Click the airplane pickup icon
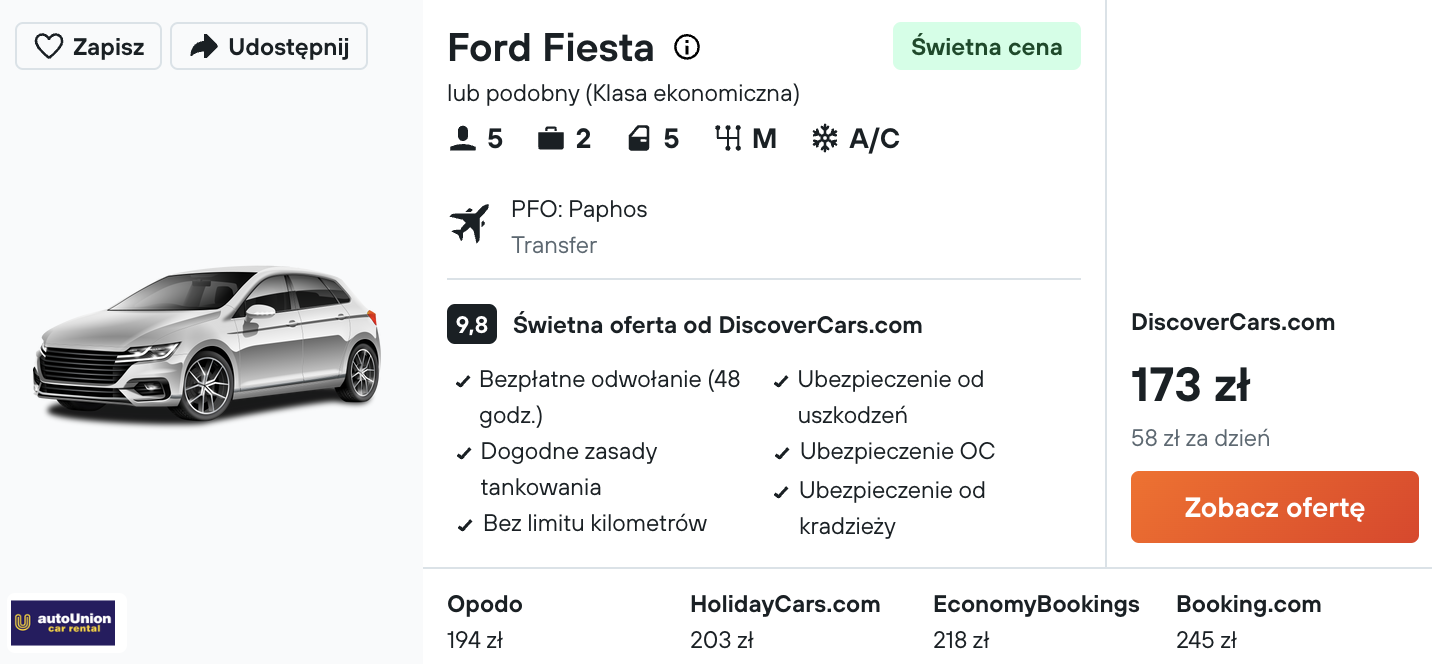The width and height of the screenshot is (1432, 664). tap(470, 223)
